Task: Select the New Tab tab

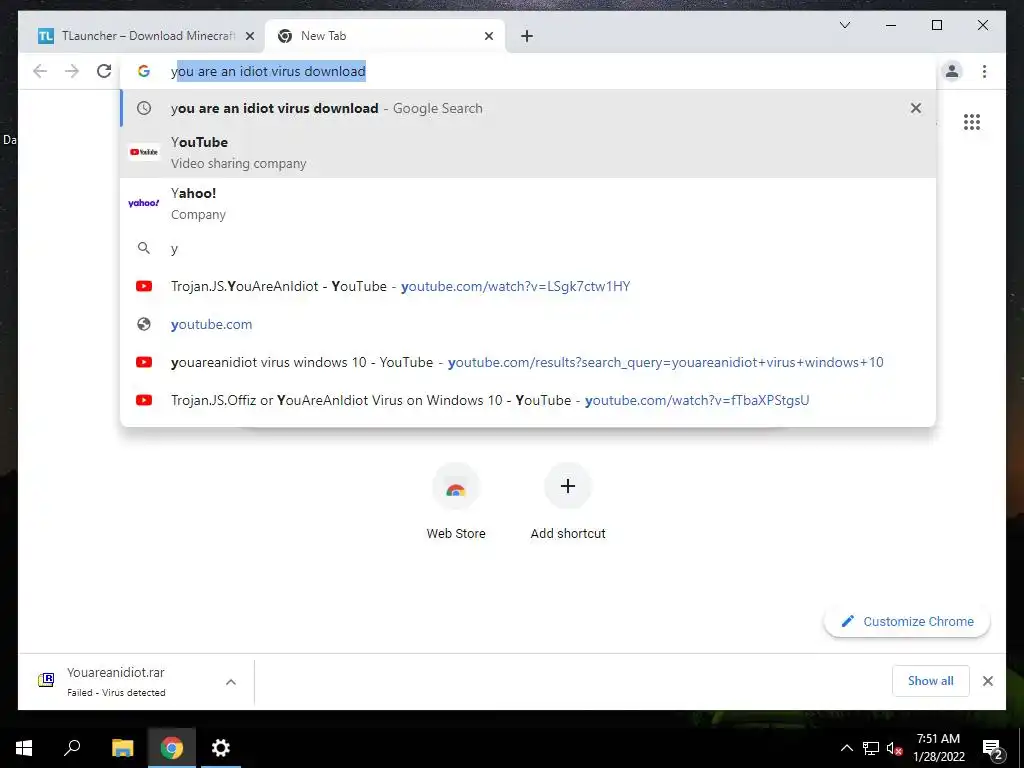Action: 385,37
